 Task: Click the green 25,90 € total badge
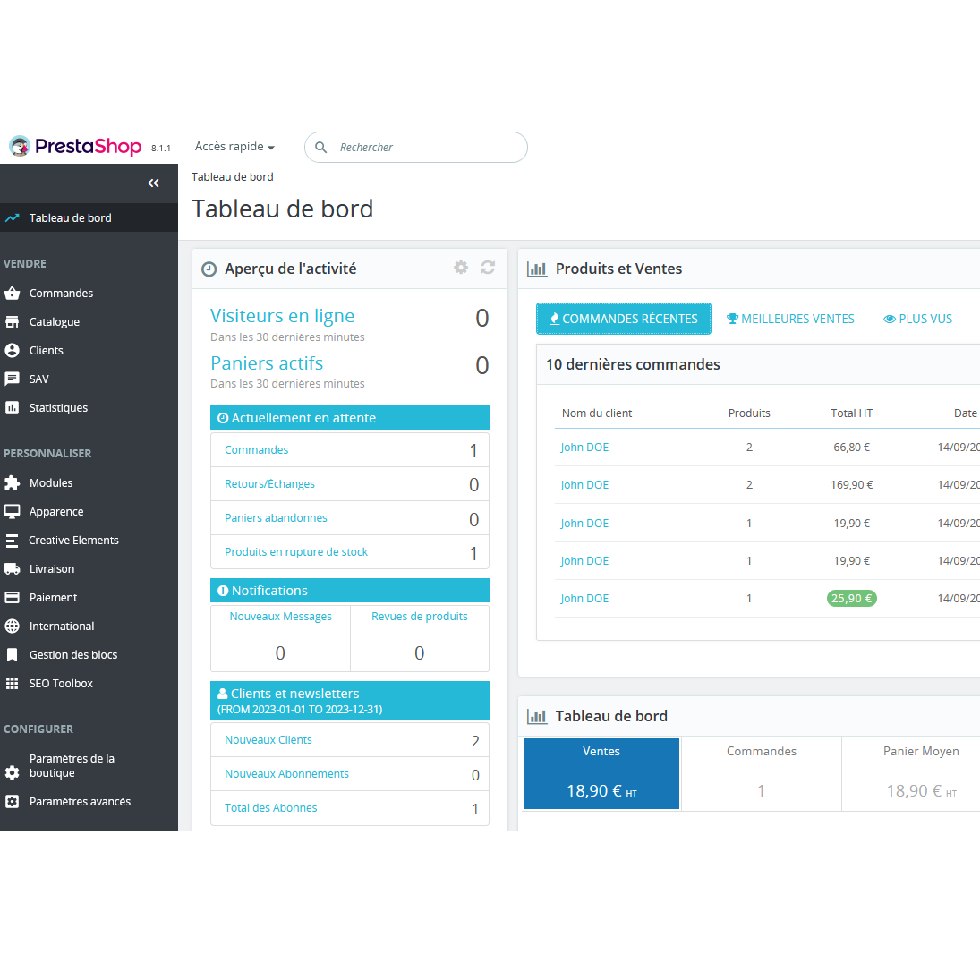point(851,598)
